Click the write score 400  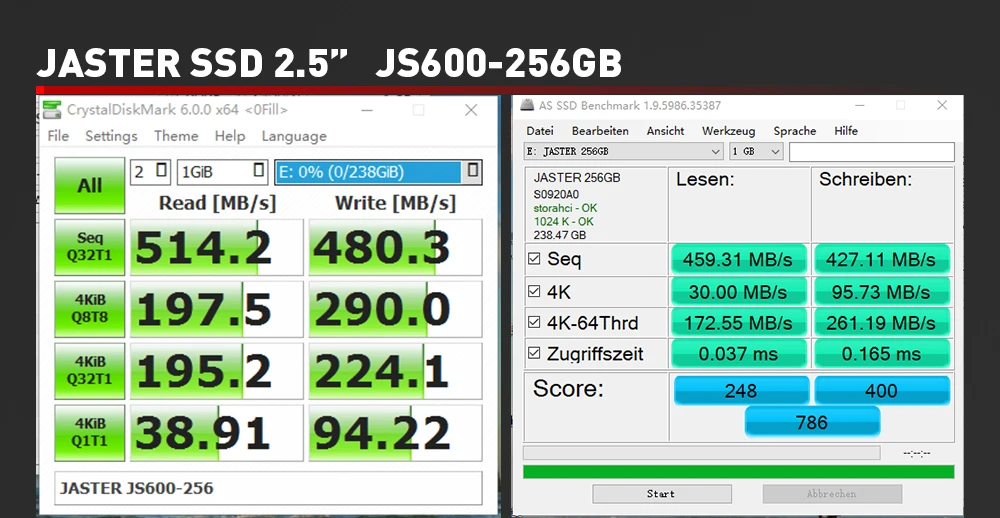pyautogui.click(x=882, y=390)
